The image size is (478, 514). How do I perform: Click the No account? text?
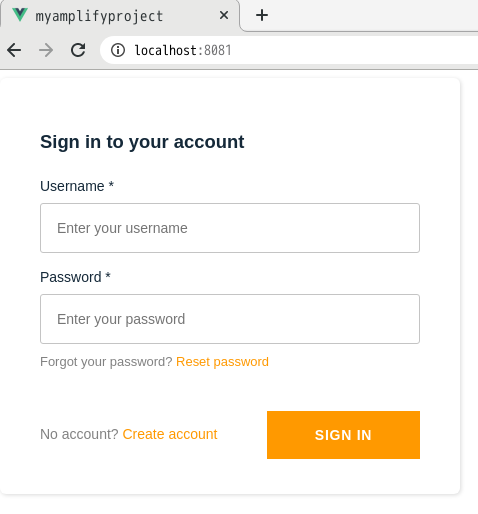(79, 434)
